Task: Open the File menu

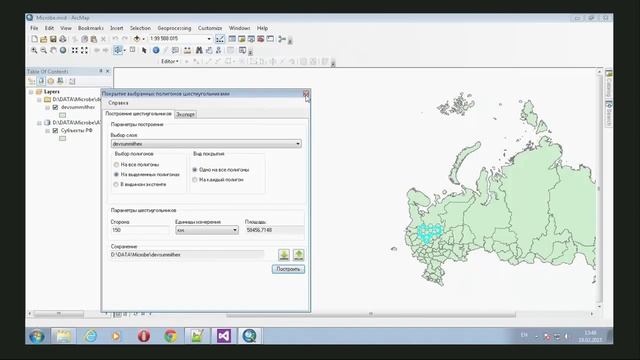Action: tap(34, 28)
